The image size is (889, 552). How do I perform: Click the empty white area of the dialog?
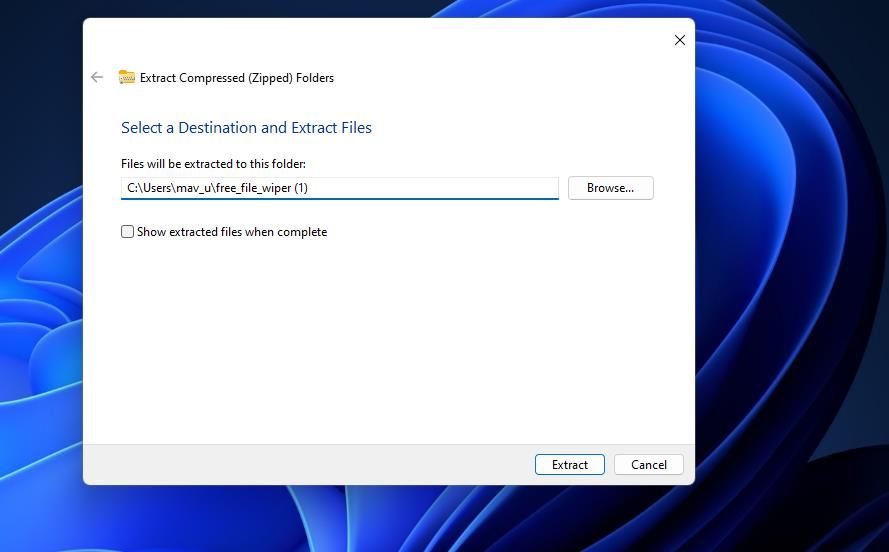389,340
